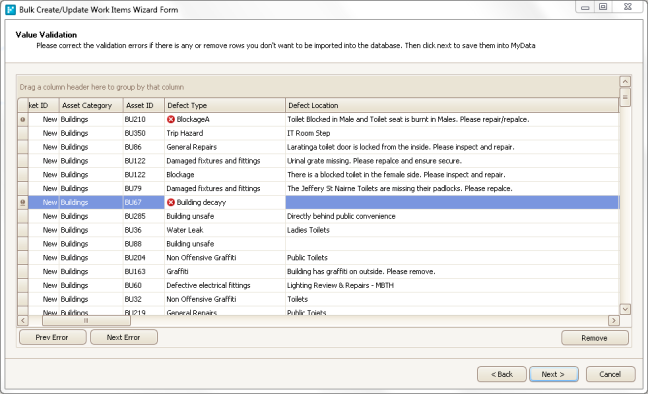Image resolution: width=648 pixels, height=394 pixels.
Task: Click the Next > wizard button
Action: [554, 374]
